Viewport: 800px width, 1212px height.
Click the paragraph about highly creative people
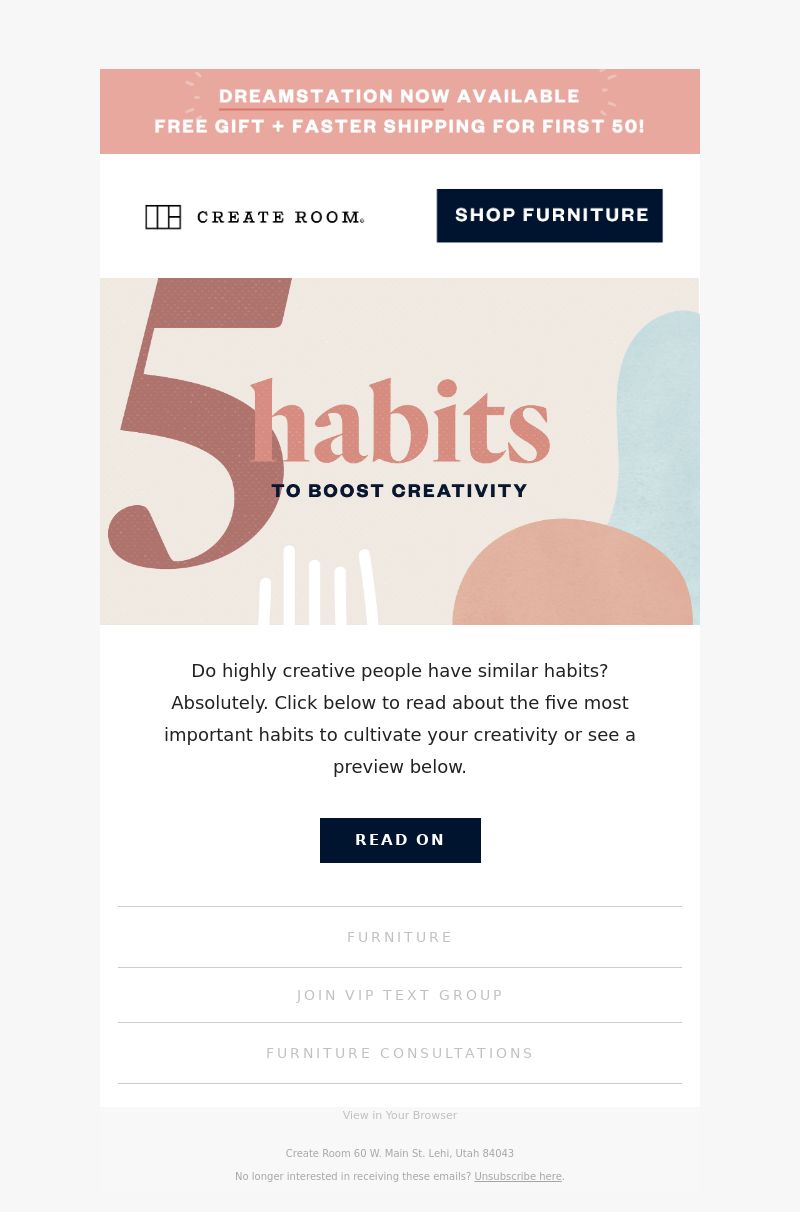coord(400,719)
